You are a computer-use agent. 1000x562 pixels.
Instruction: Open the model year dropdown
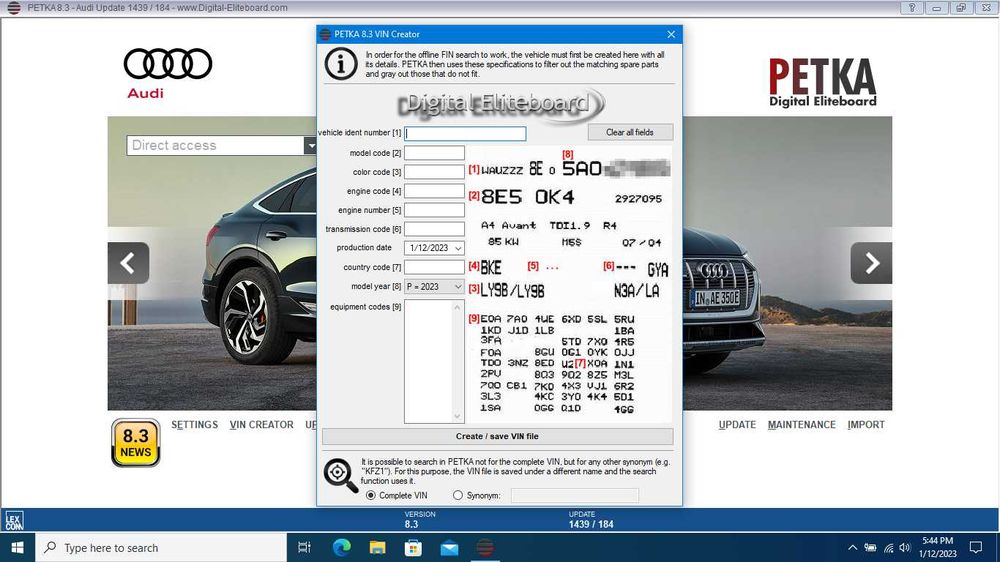point(458,287)
